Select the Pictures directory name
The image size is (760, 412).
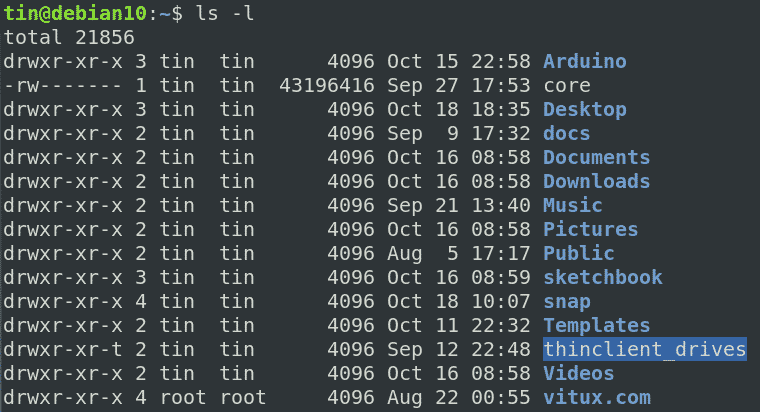point(590,229)
